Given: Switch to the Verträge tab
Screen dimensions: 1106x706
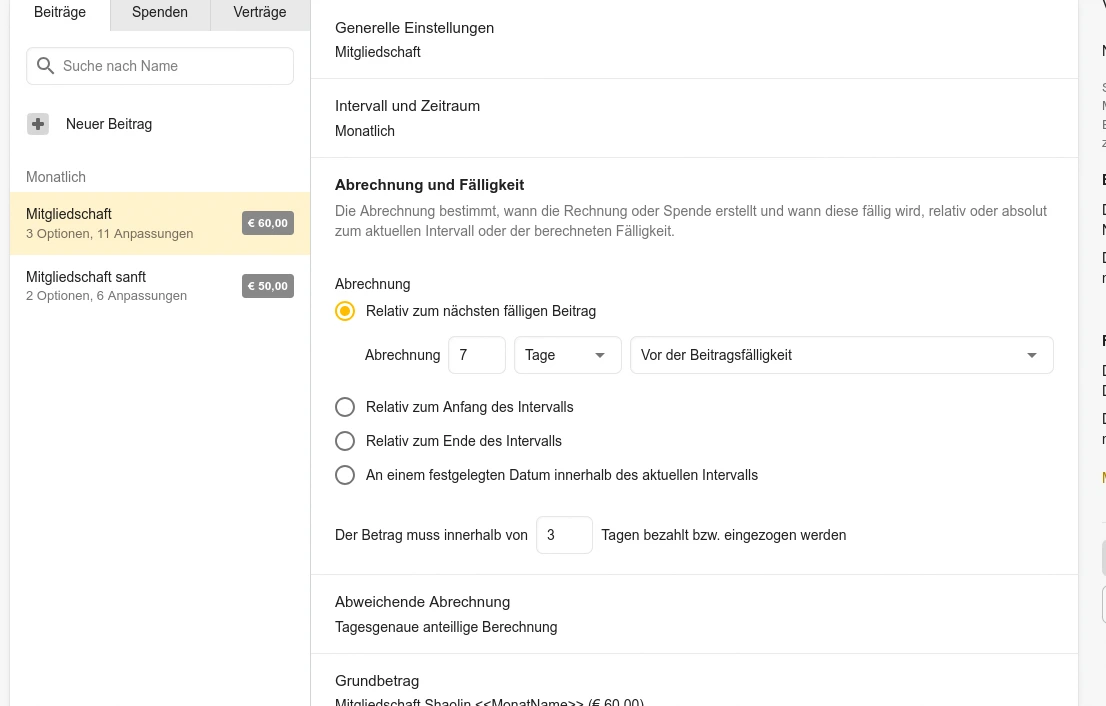Looking at the screenshot, I should point(260,13).
